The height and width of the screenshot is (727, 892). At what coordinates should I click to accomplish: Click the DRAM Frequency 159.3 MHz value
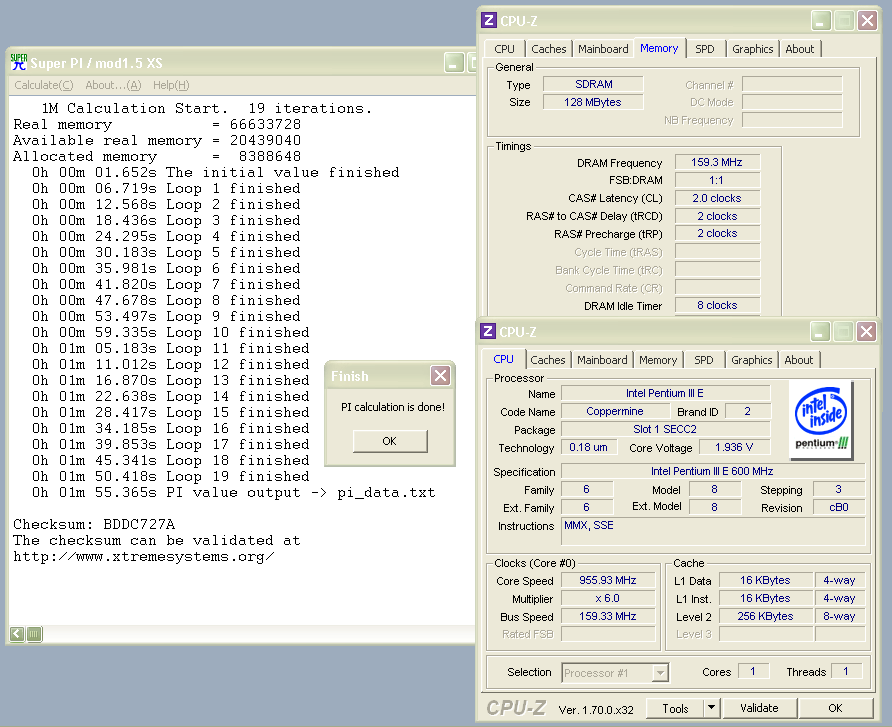coord(717,162)
